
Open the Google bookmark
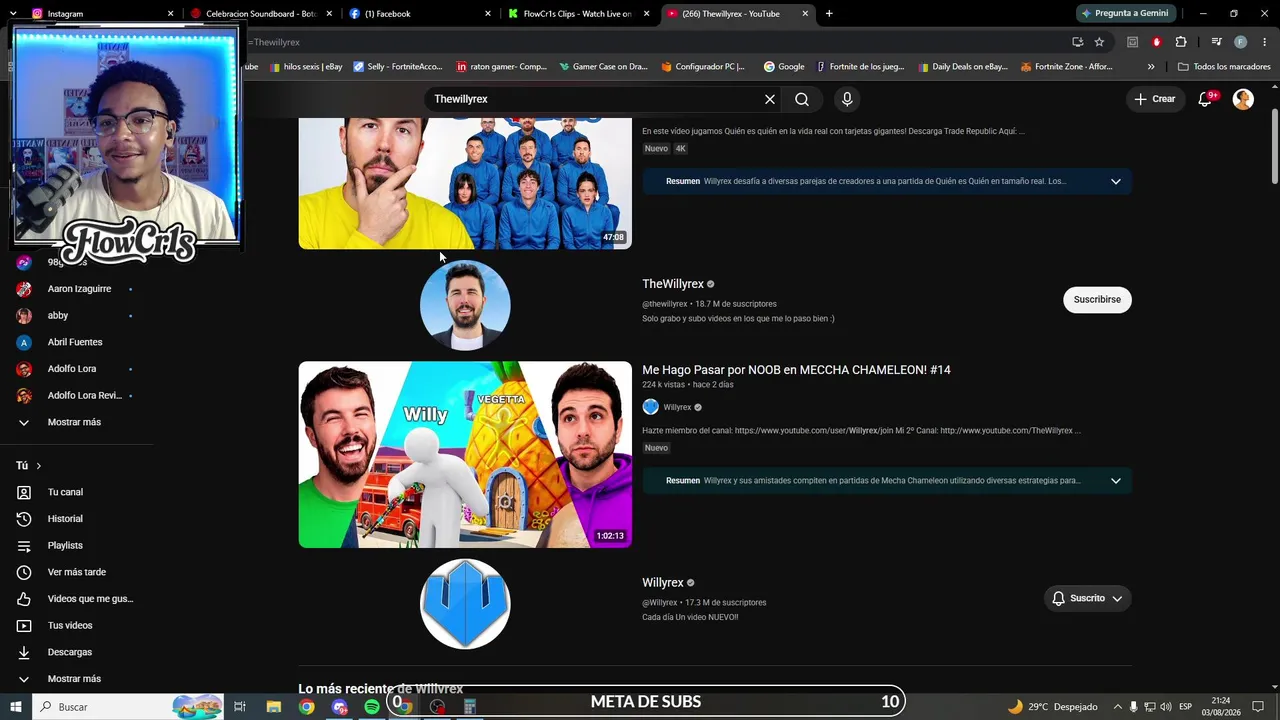coord(784,67)
